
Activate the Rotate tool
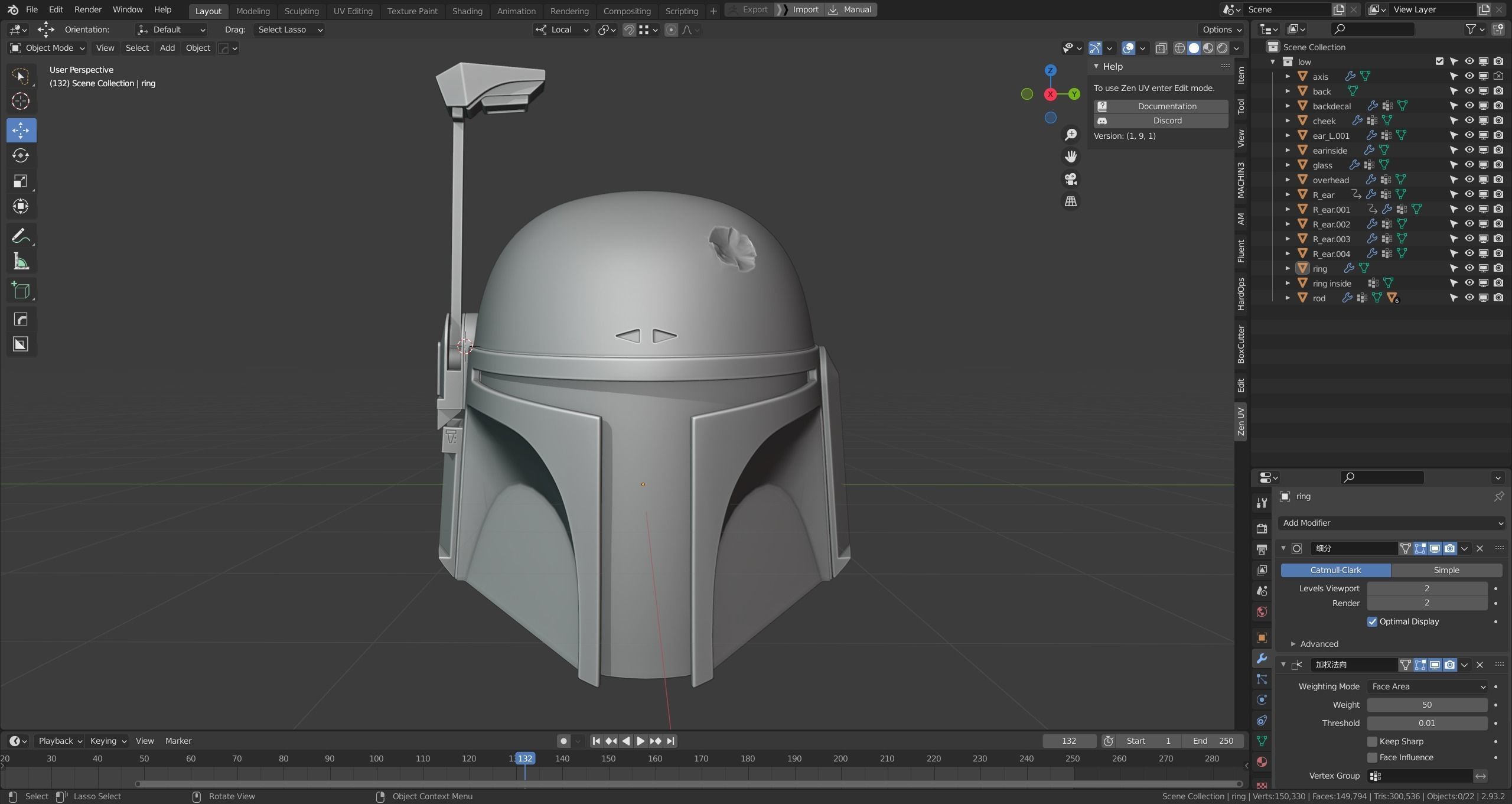(x=21, y=155)
